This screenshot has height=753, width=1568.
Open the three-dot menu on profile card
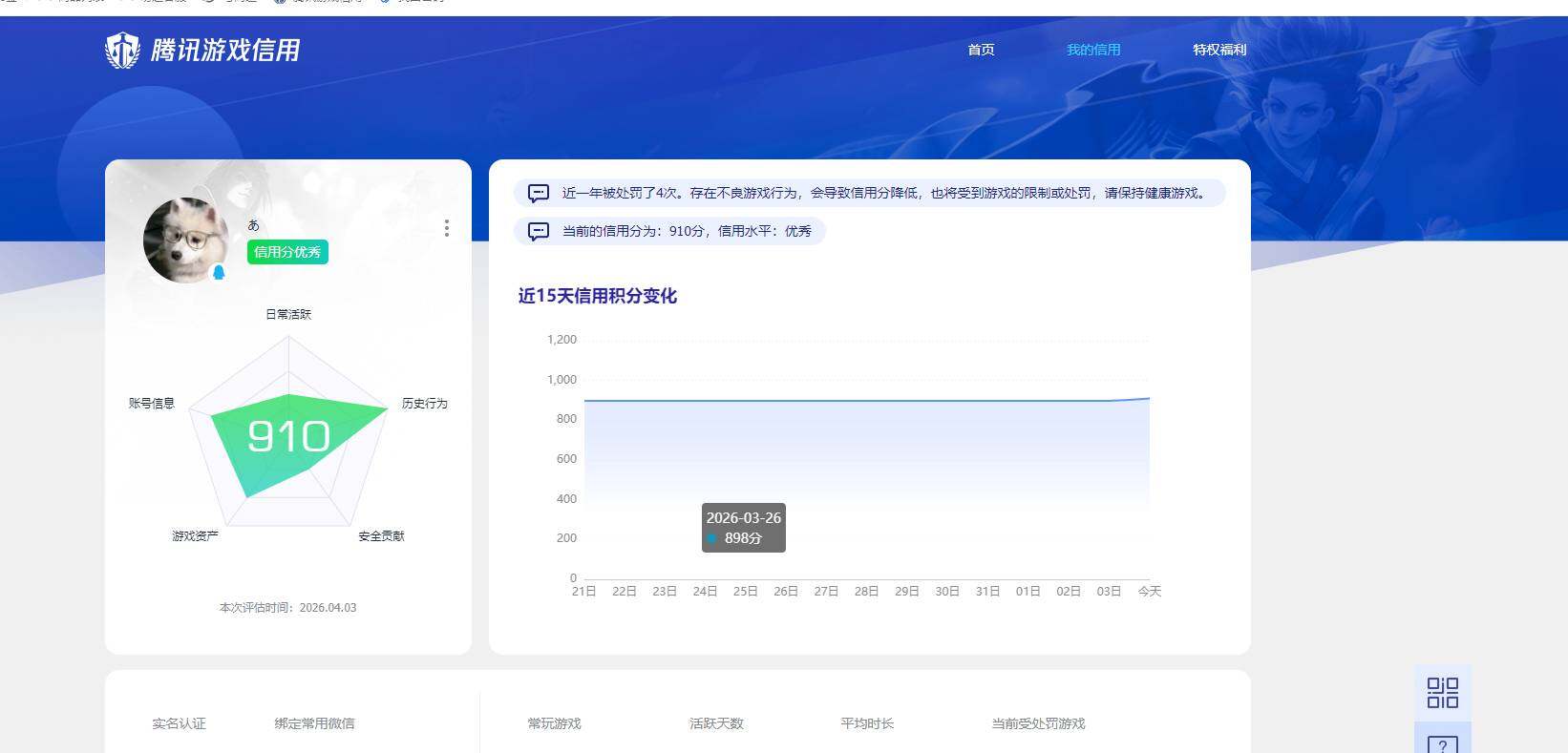(x=446, y=228)
